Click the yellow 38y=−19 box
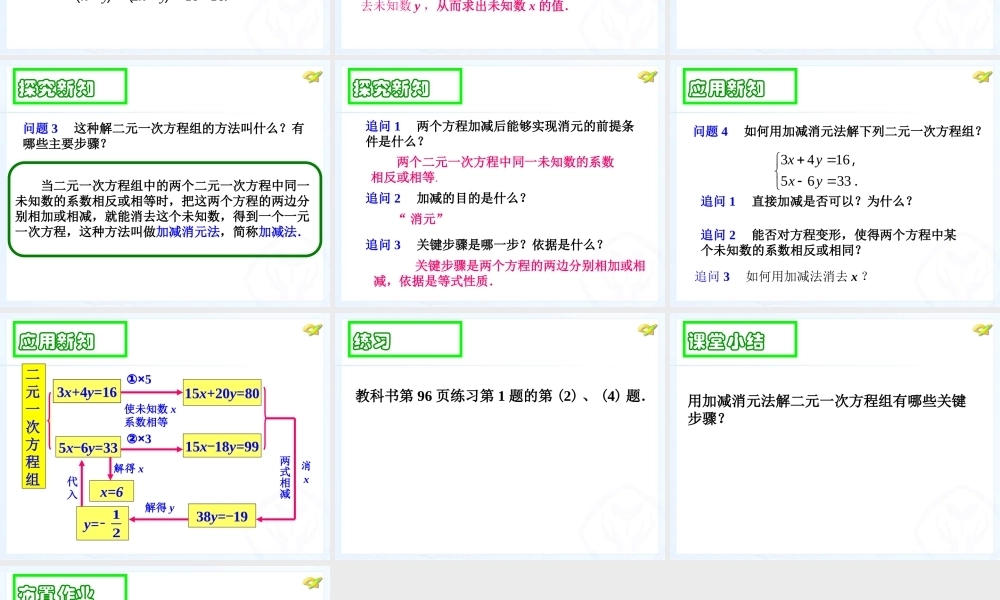This screenshot has height=600, width=1000. coord(221,516)
